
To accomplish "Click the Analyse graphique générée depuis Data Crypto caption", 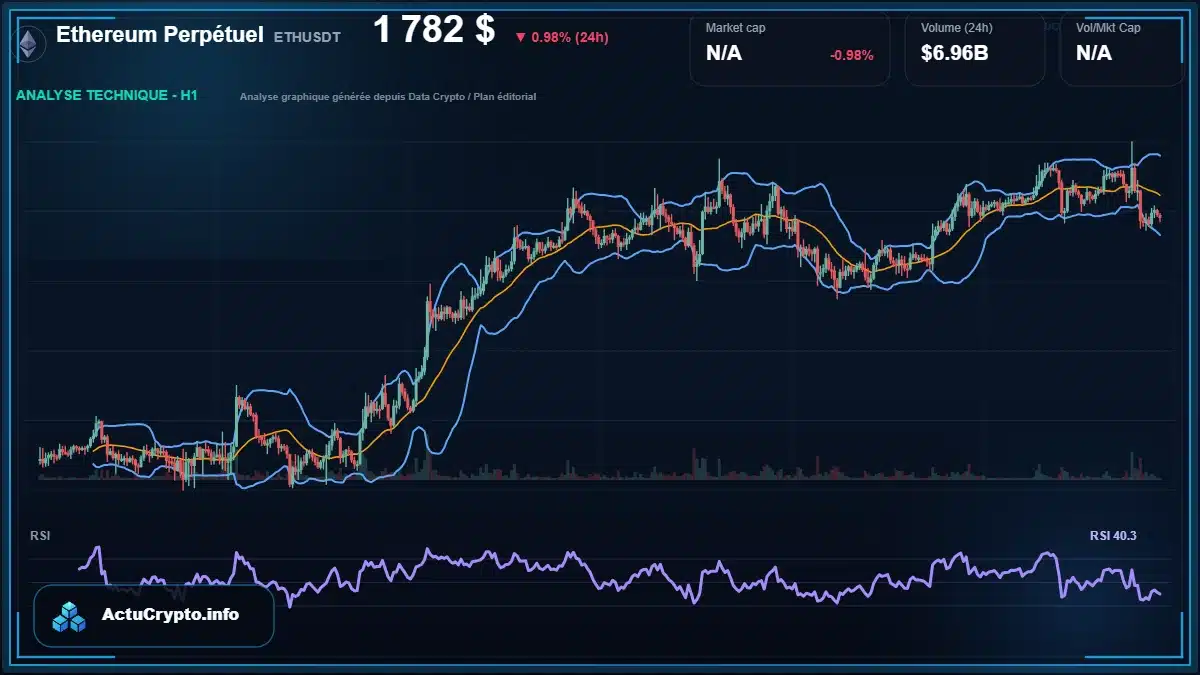I will coord(388,97).
